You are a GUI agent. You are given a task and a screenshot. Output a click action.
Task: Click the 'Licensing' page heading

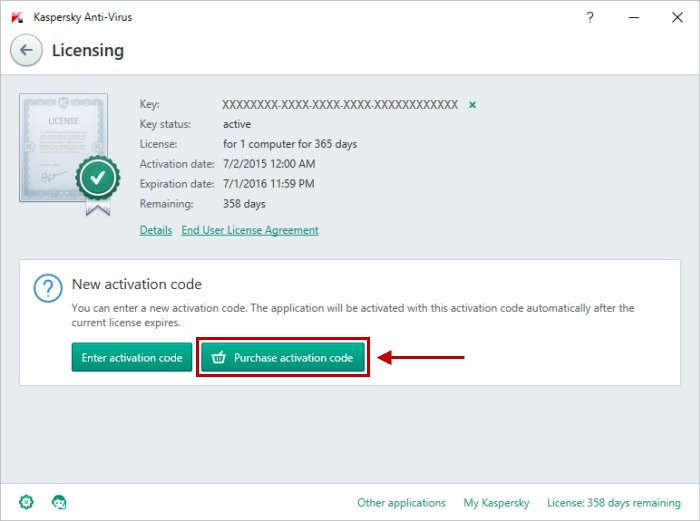[88, 50]
